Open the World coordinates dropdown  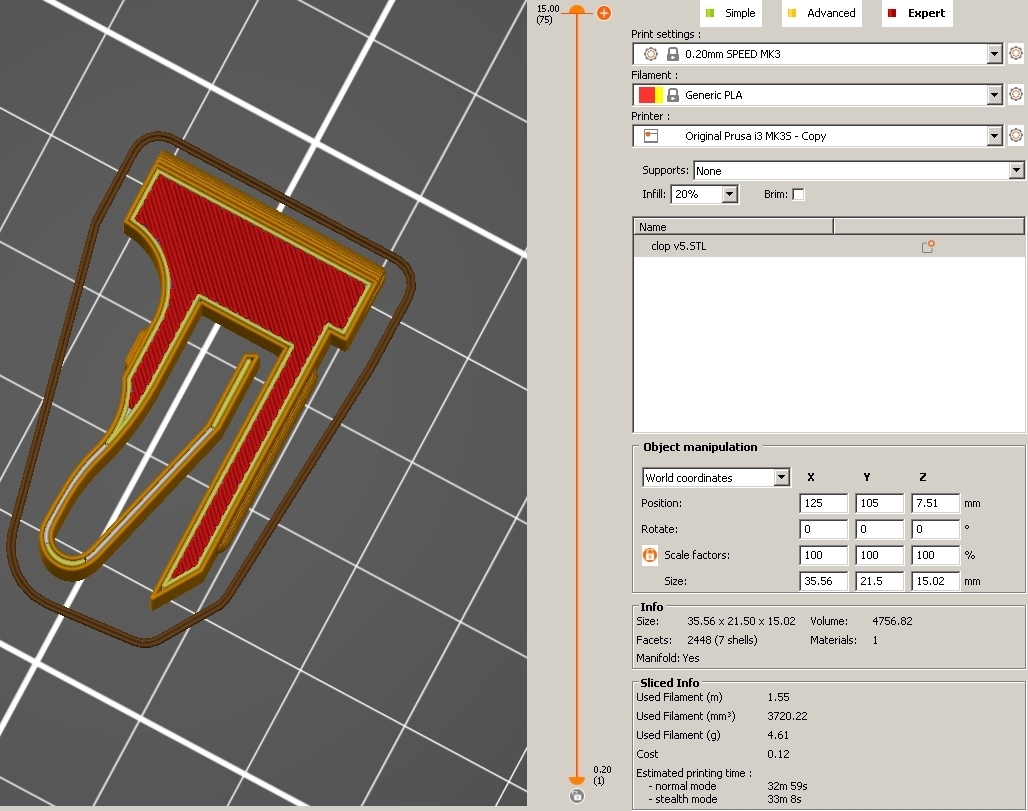click(x=781, y=478)
